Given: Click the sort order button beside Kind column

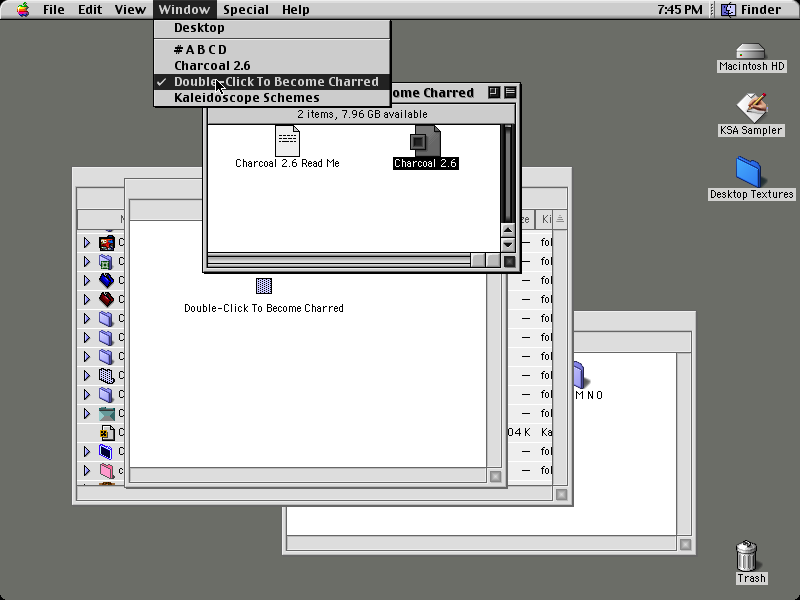Looking at the screenshot, I should click(x=560, y=219).
